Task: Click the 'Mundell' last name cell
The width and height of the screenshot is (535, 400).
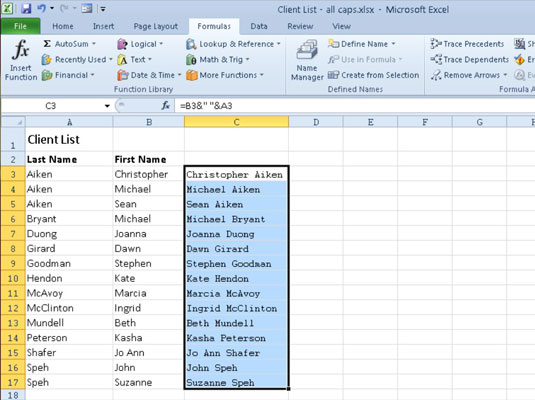Action: [69, 323]
